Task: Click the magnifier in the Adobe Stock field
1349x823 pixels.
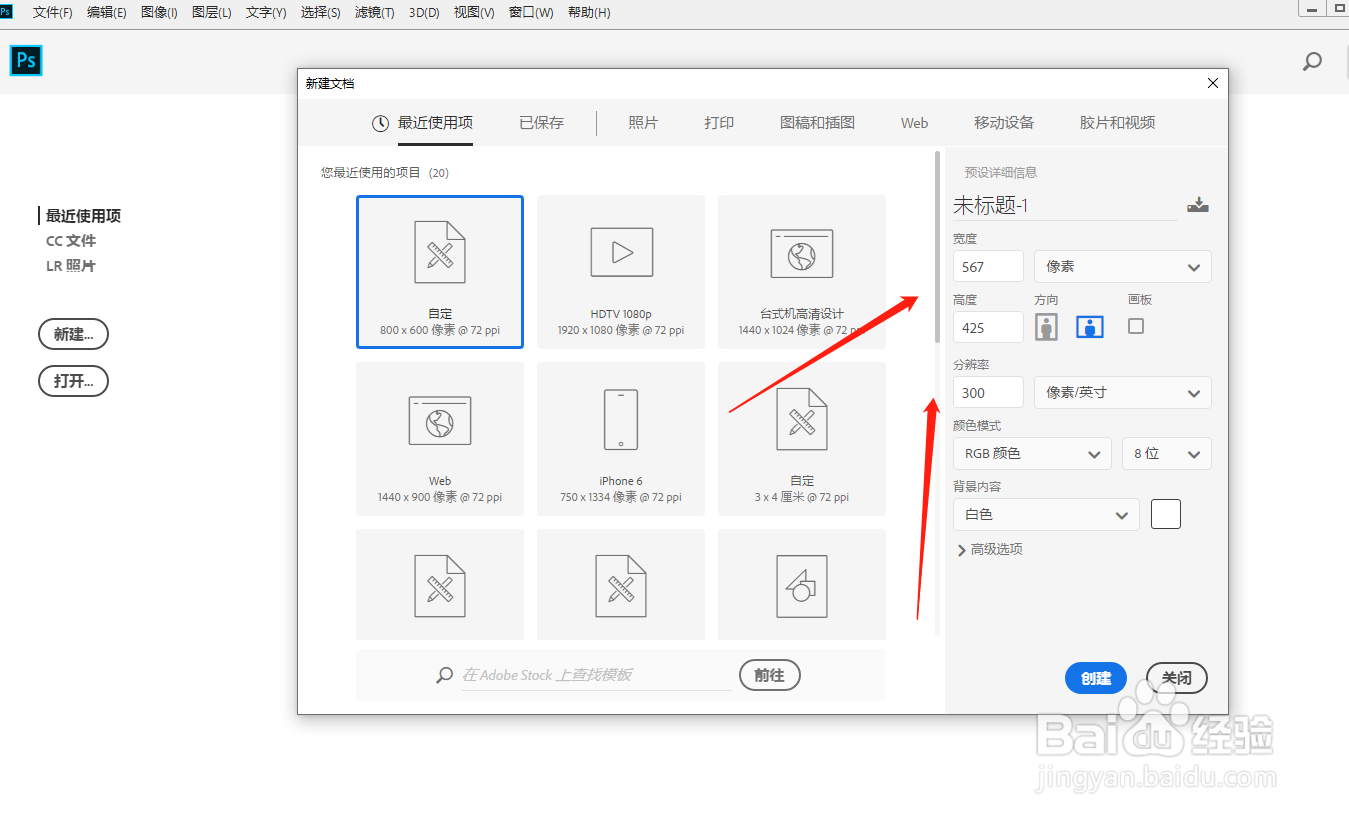Action: [x=443, y=674]
